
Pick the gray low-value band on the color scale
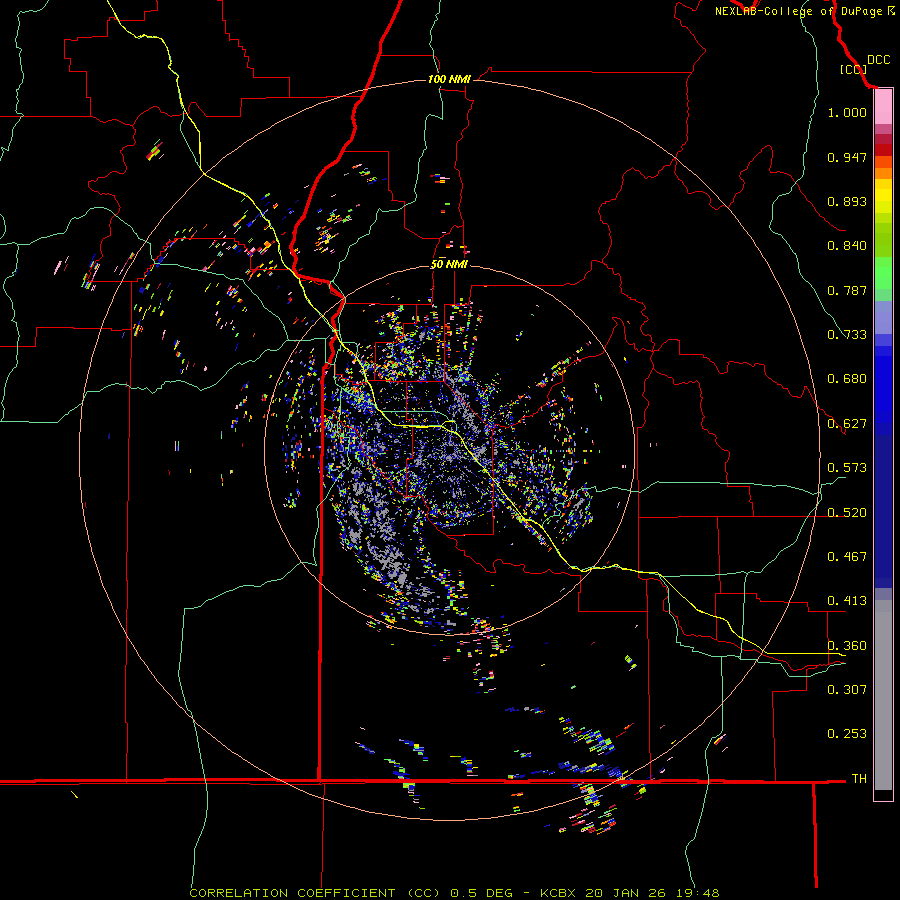(883, 695)
